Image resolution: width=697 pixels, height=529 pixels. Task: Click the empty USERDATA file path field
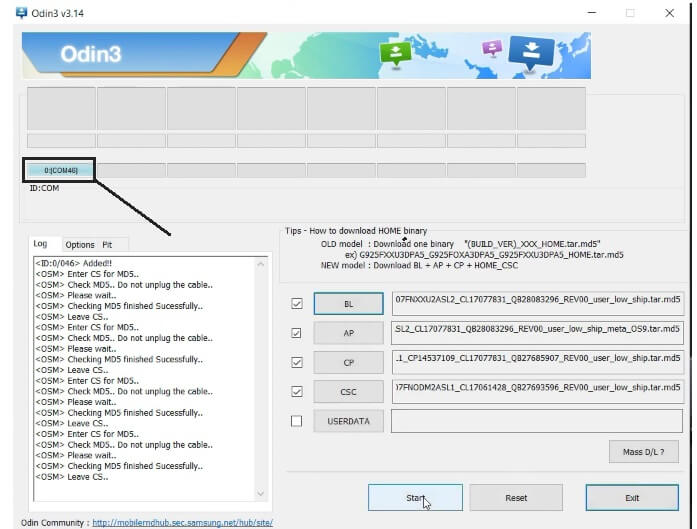coord(536,421)
